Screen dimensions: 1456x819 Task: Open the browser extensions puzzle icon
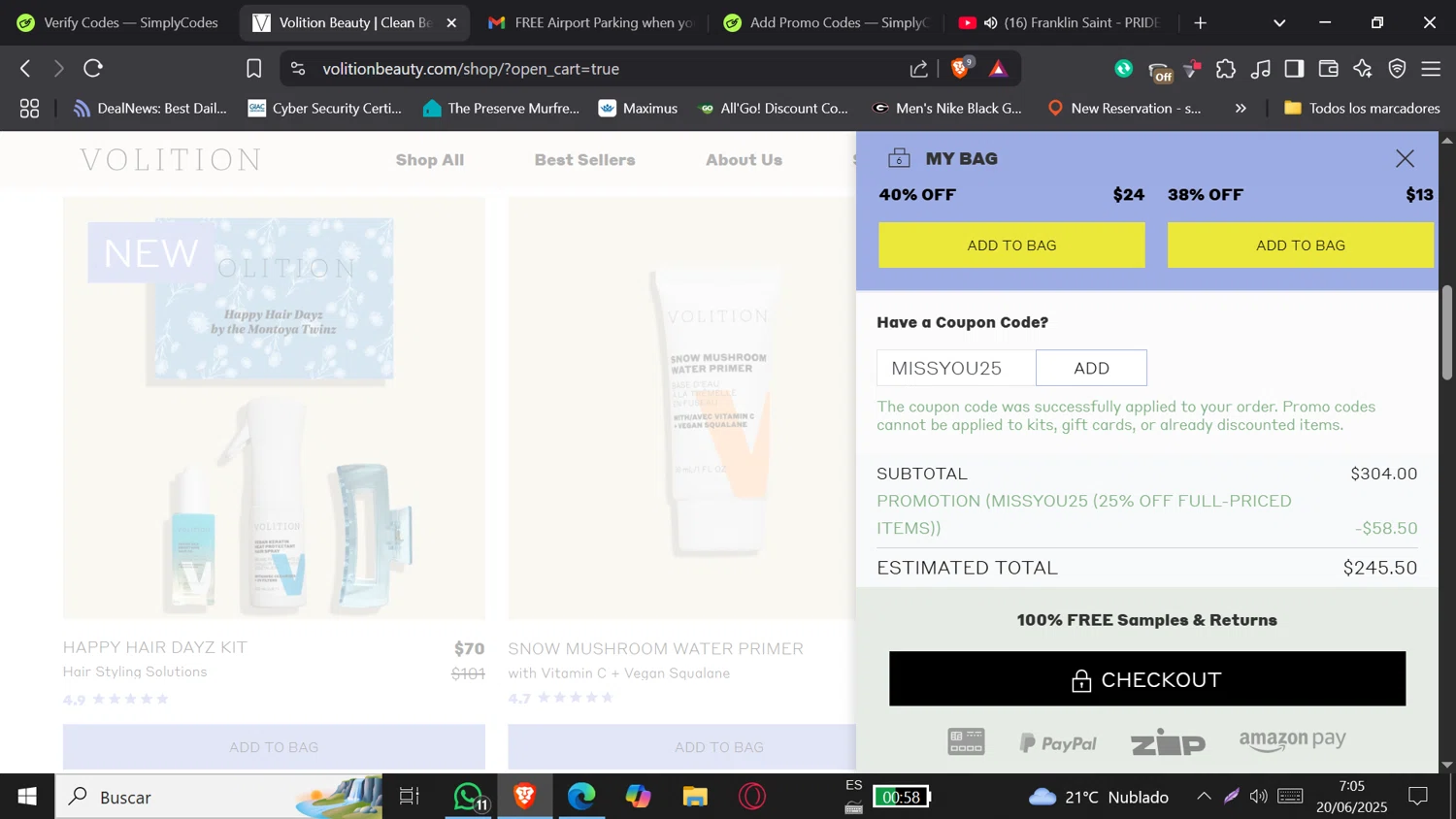point(1226,69)
